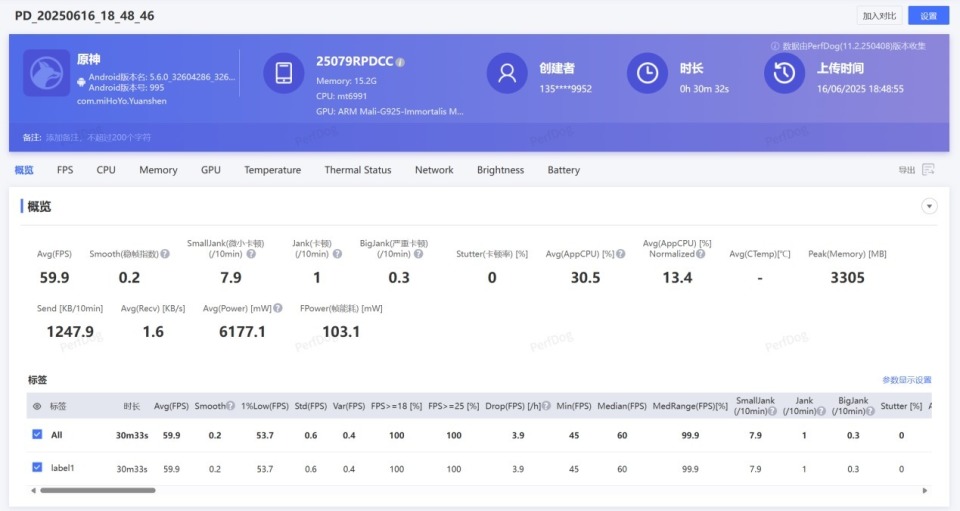Open 参数显示设置 parameter display settings
This screenshot has width=960, height=511.
pyautogui.click(x=907, y=379)
